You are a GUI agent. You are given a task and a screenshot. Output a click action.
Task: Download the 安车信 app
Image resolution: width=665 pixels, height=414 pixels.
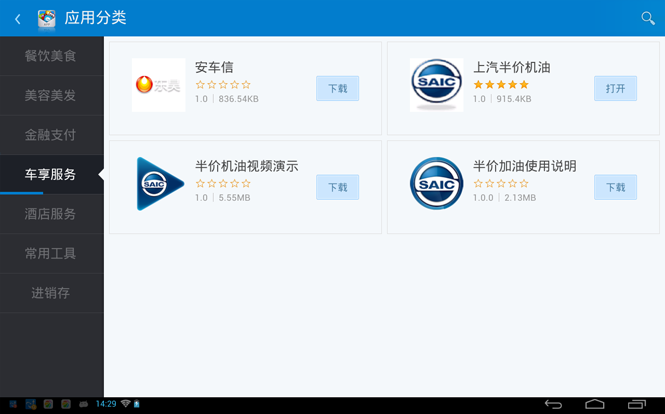338,88
